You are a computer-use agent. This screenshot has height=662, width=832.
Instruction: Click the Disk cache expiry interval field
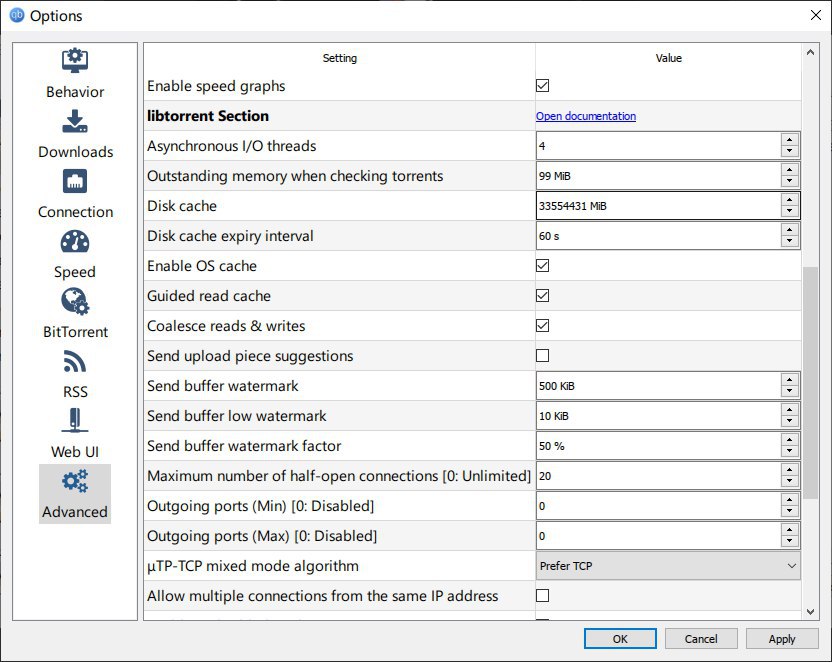click(x=658, y=236)
